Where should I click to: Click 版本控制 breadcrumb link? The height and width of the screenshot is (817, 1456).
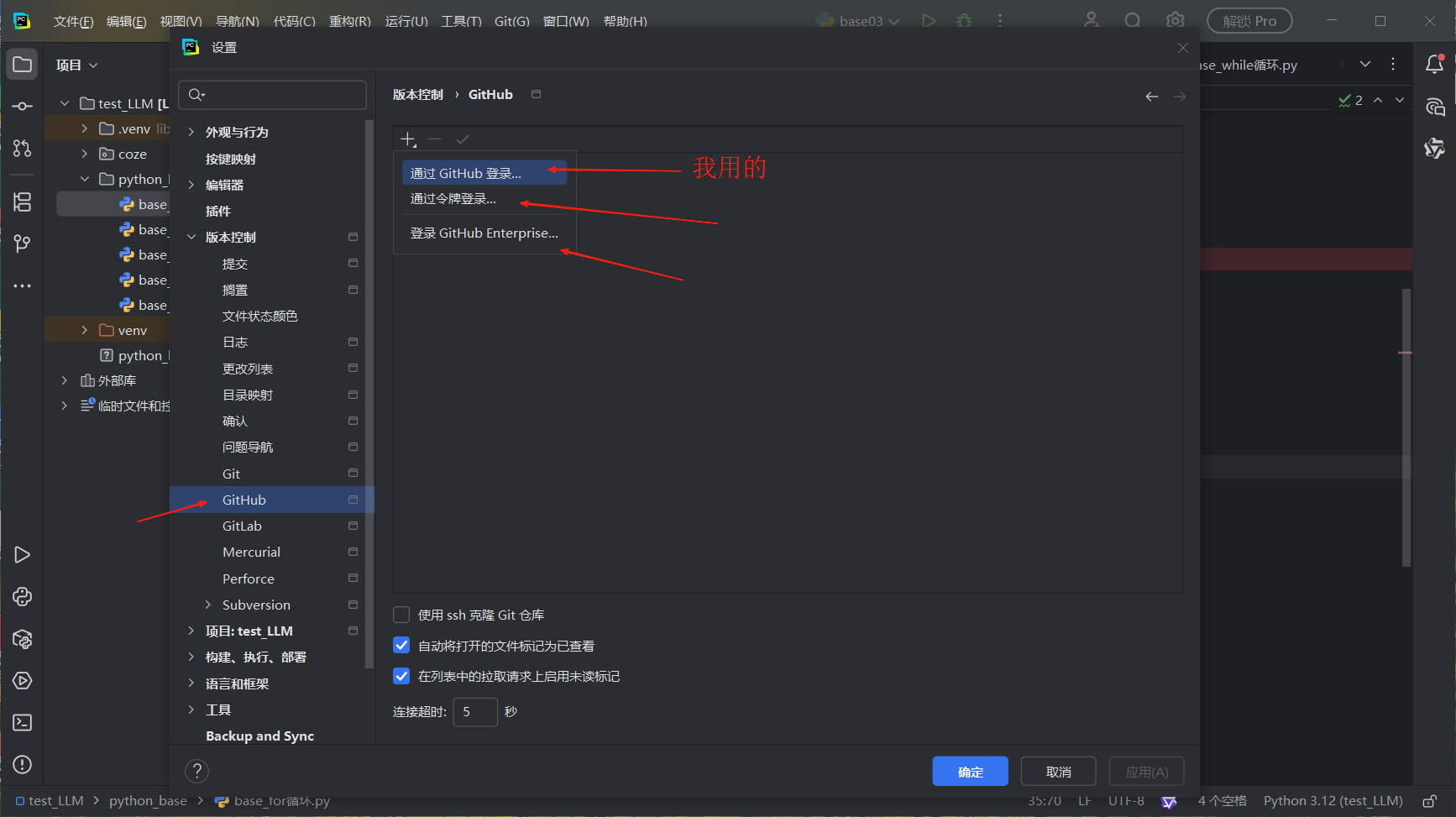[417, 95]
